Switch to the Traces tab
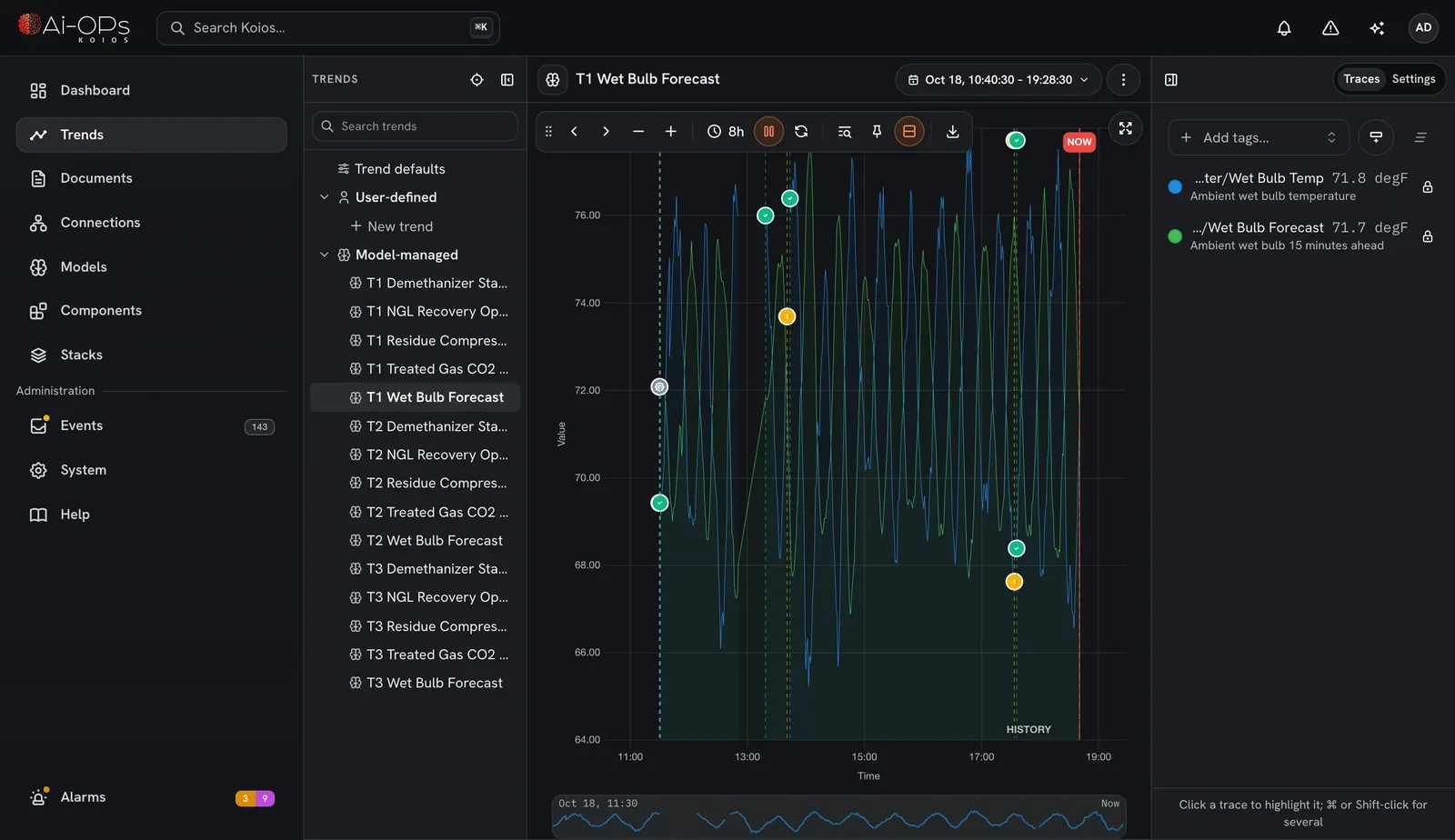 [x=1361, y=79]
